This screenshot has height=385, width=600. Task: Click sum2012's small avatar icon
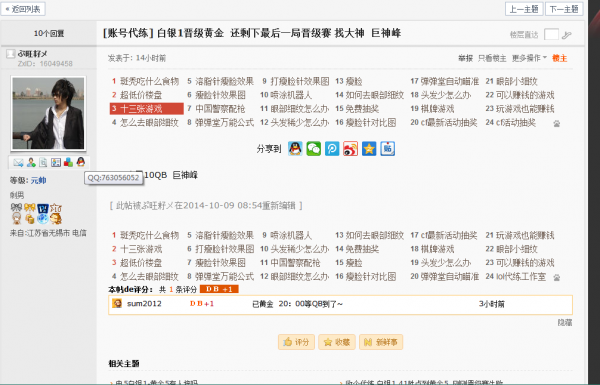[117, 303]
